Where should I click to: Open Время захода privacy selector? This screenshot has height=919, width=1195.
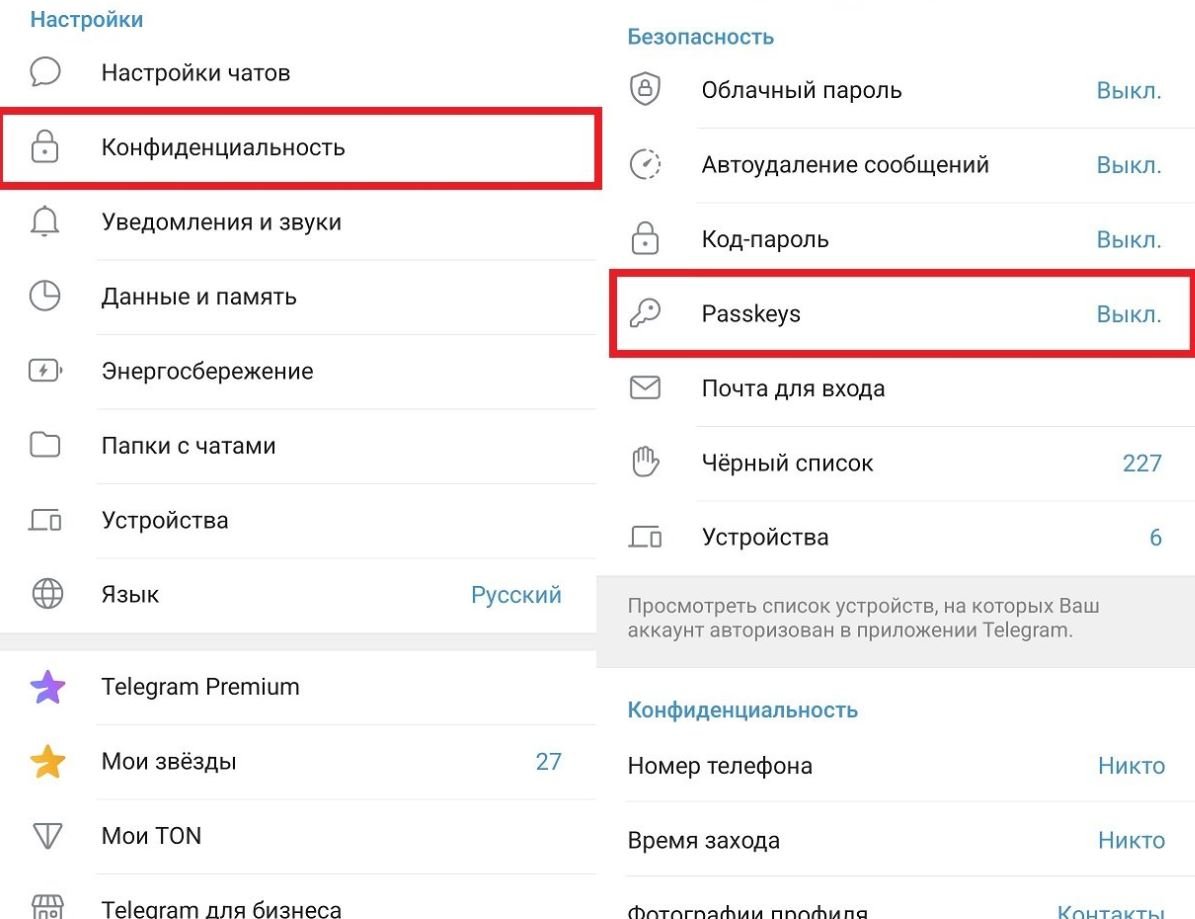1131,840
